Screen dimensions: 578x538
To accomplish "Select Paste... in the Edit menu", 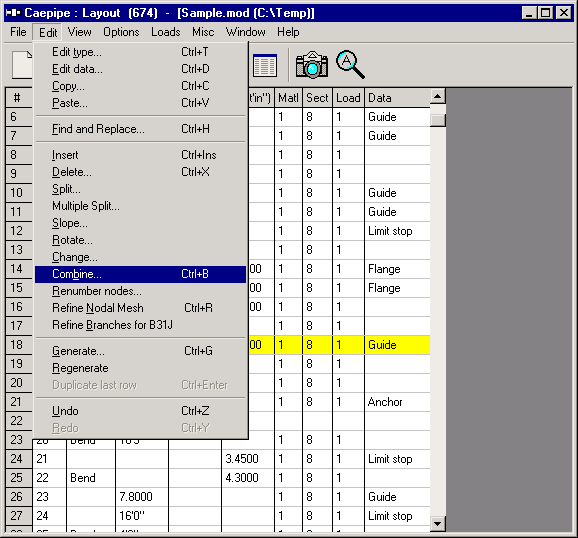I will point(140,103).
